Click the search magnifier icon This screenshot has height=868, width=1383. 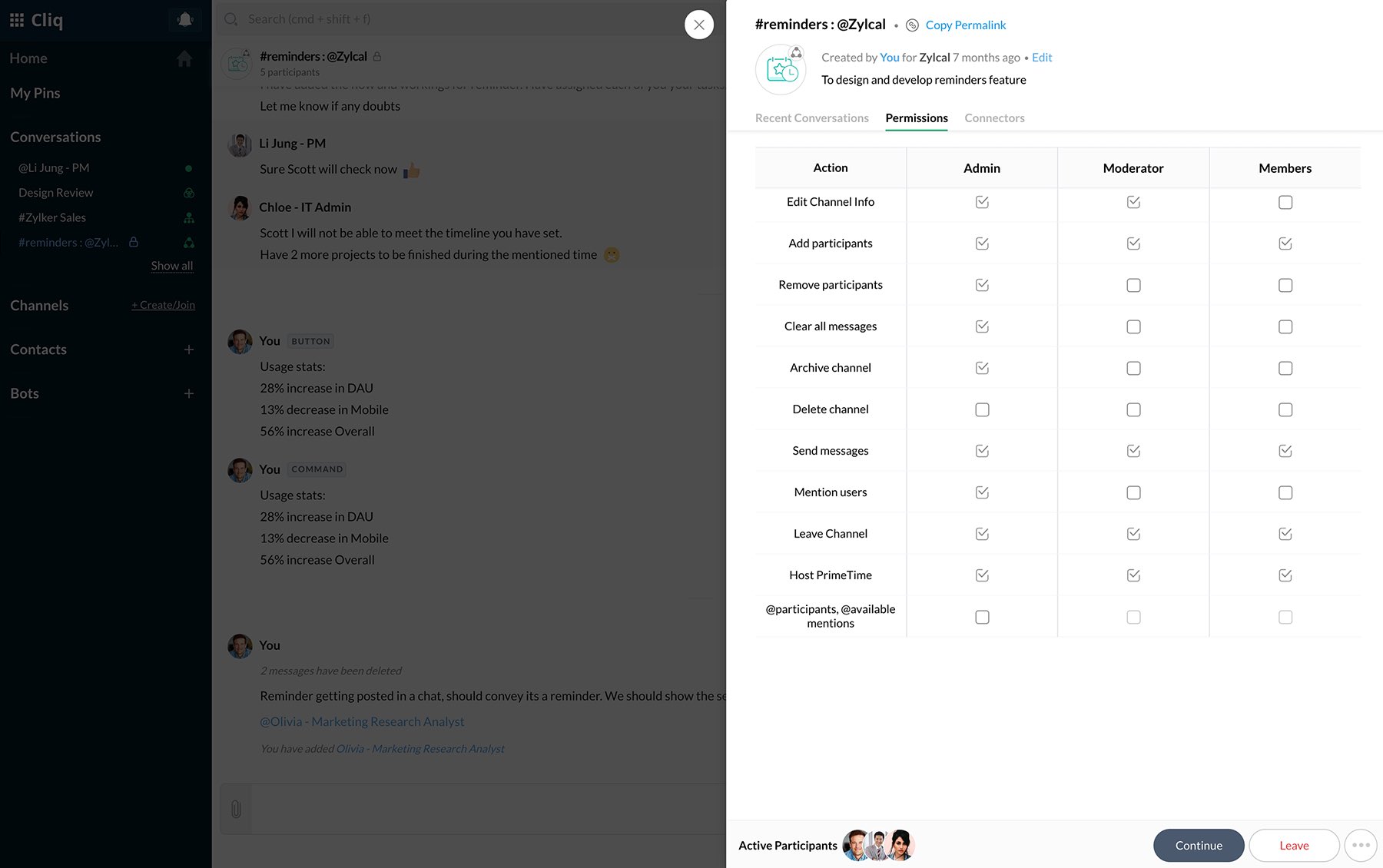[x=230, y=19]
